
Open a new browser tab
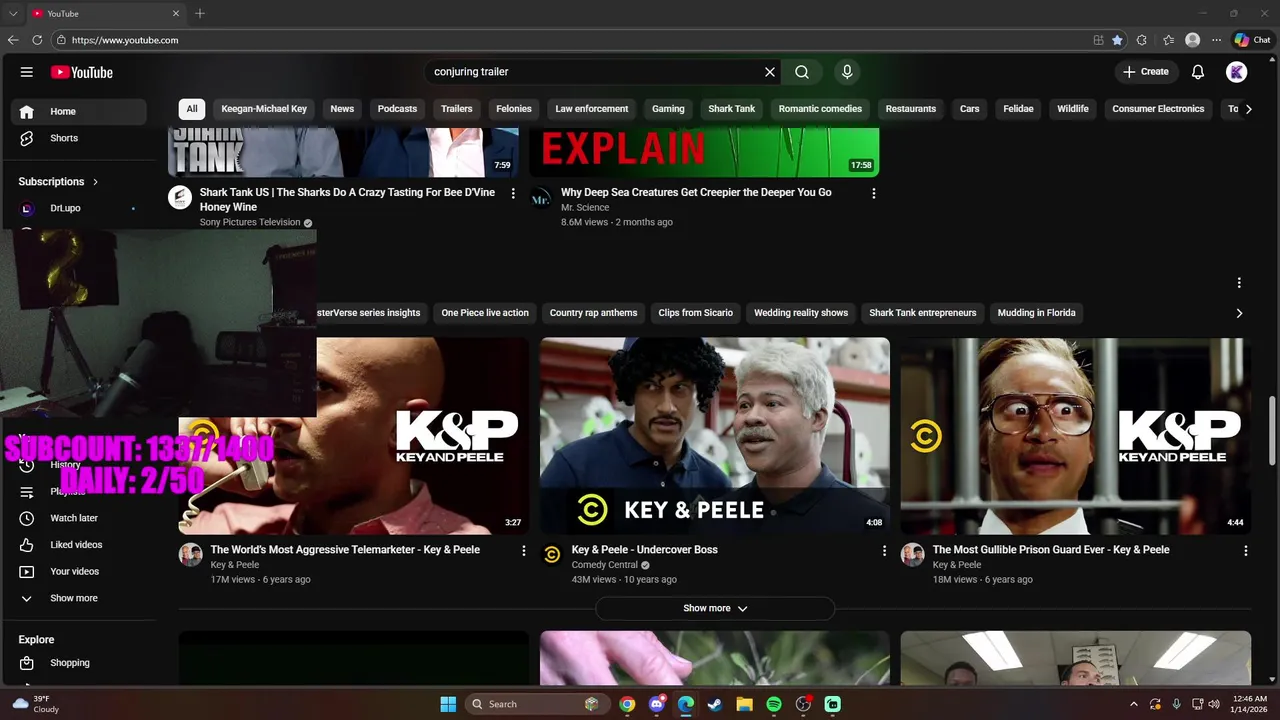[x=200, y=14]
